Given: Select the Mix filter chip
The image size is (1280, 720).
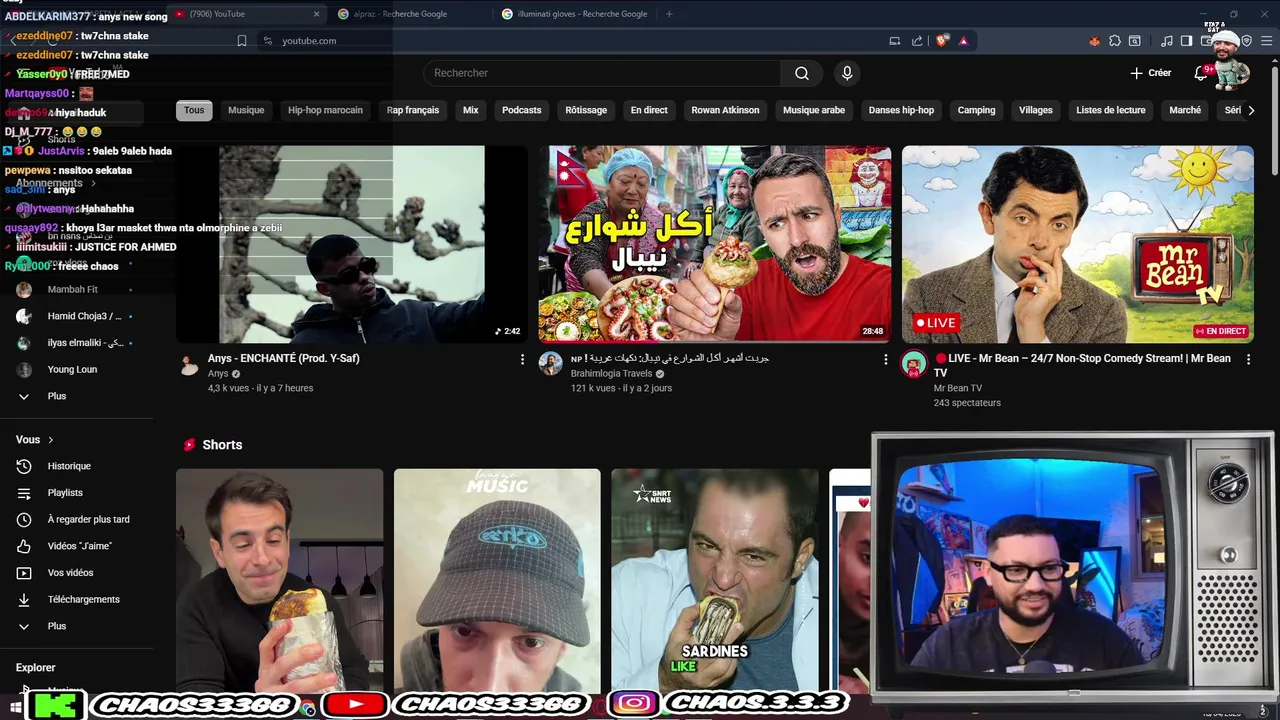Looking at the screenshot, I should pos(471,110).
